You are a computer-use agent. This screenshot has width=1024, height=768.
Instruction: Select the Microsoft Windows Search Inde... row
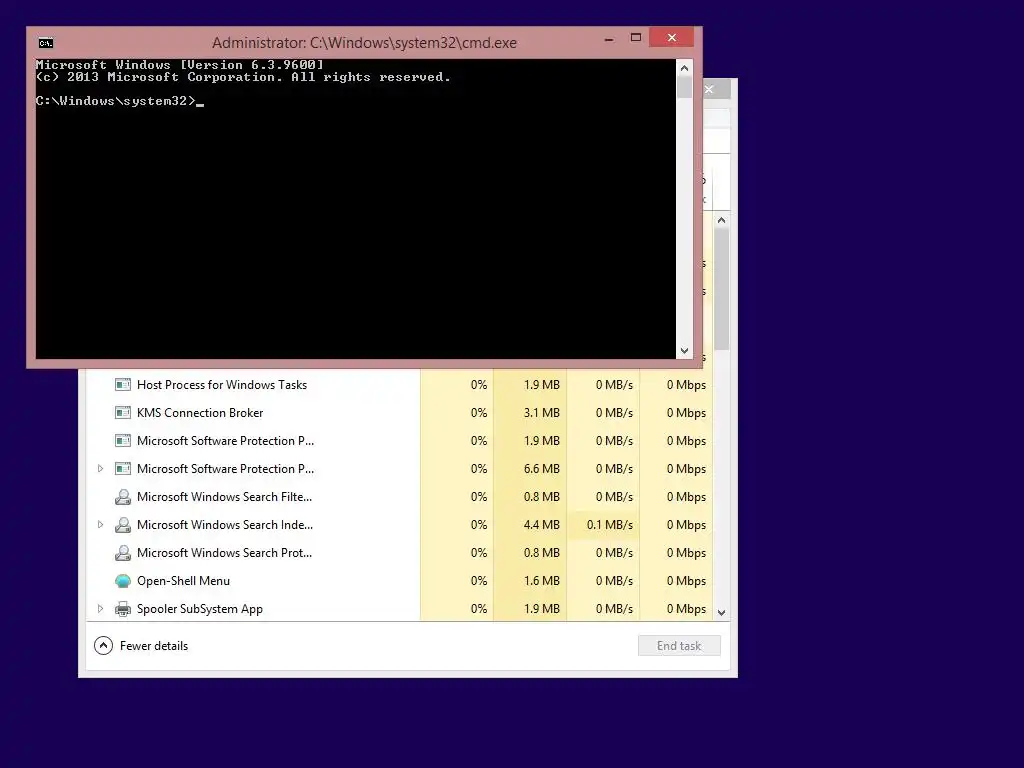[x=399, y=525]
